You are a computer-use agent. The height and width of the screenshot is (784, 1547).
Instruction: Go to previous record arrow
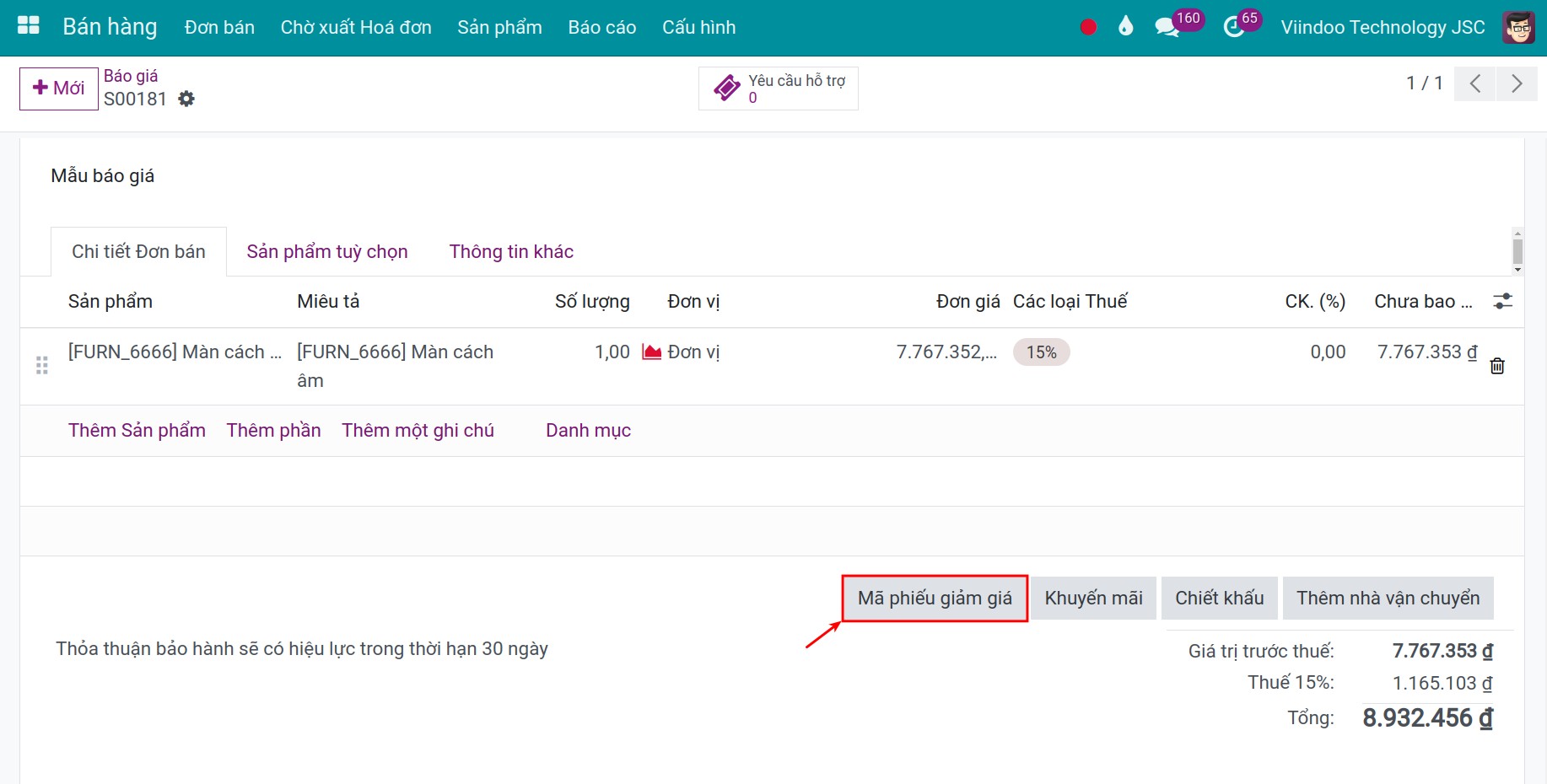point(1474,83)
